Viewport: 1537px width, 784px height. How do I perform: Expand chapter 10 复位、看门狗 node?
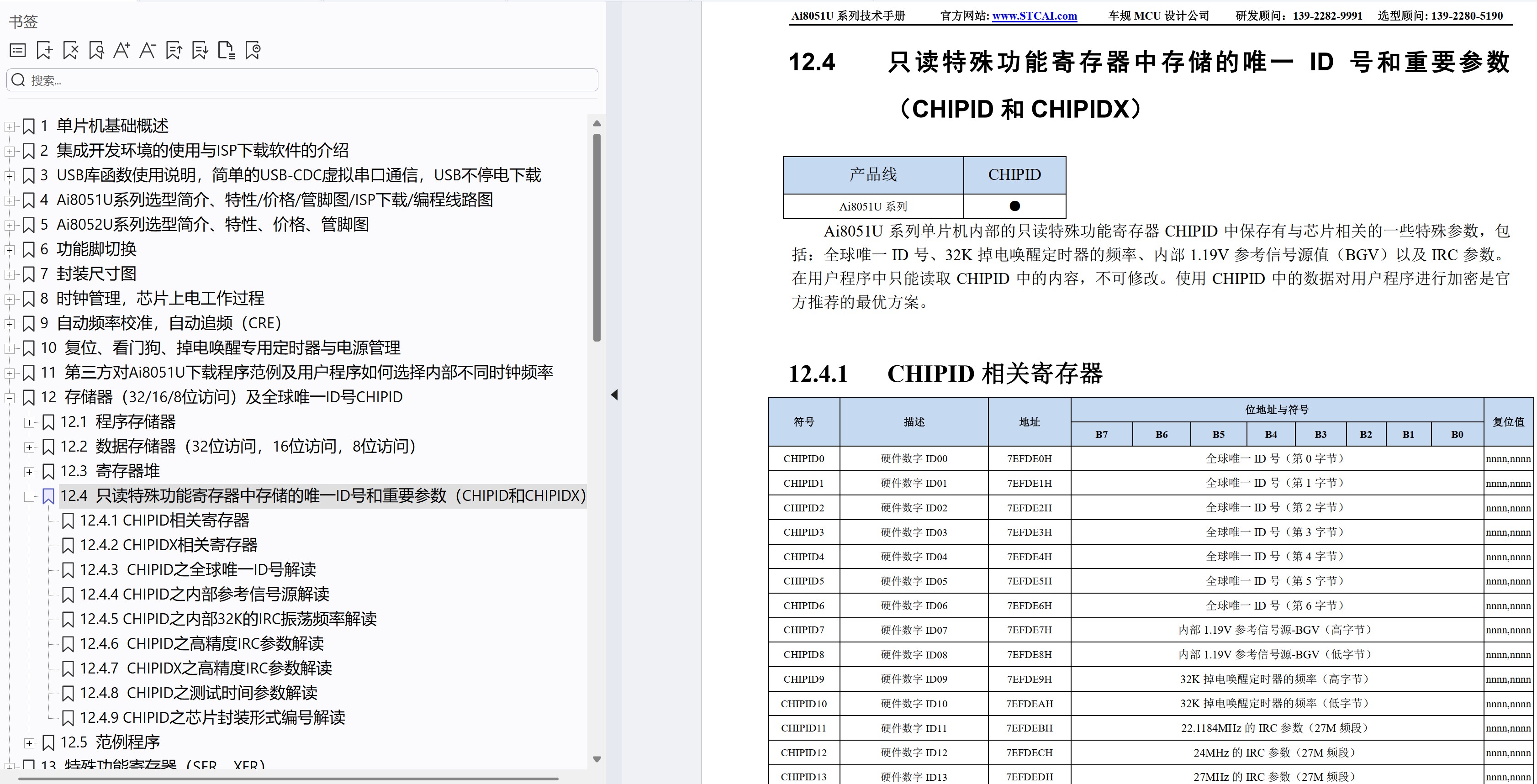point(10,348)
